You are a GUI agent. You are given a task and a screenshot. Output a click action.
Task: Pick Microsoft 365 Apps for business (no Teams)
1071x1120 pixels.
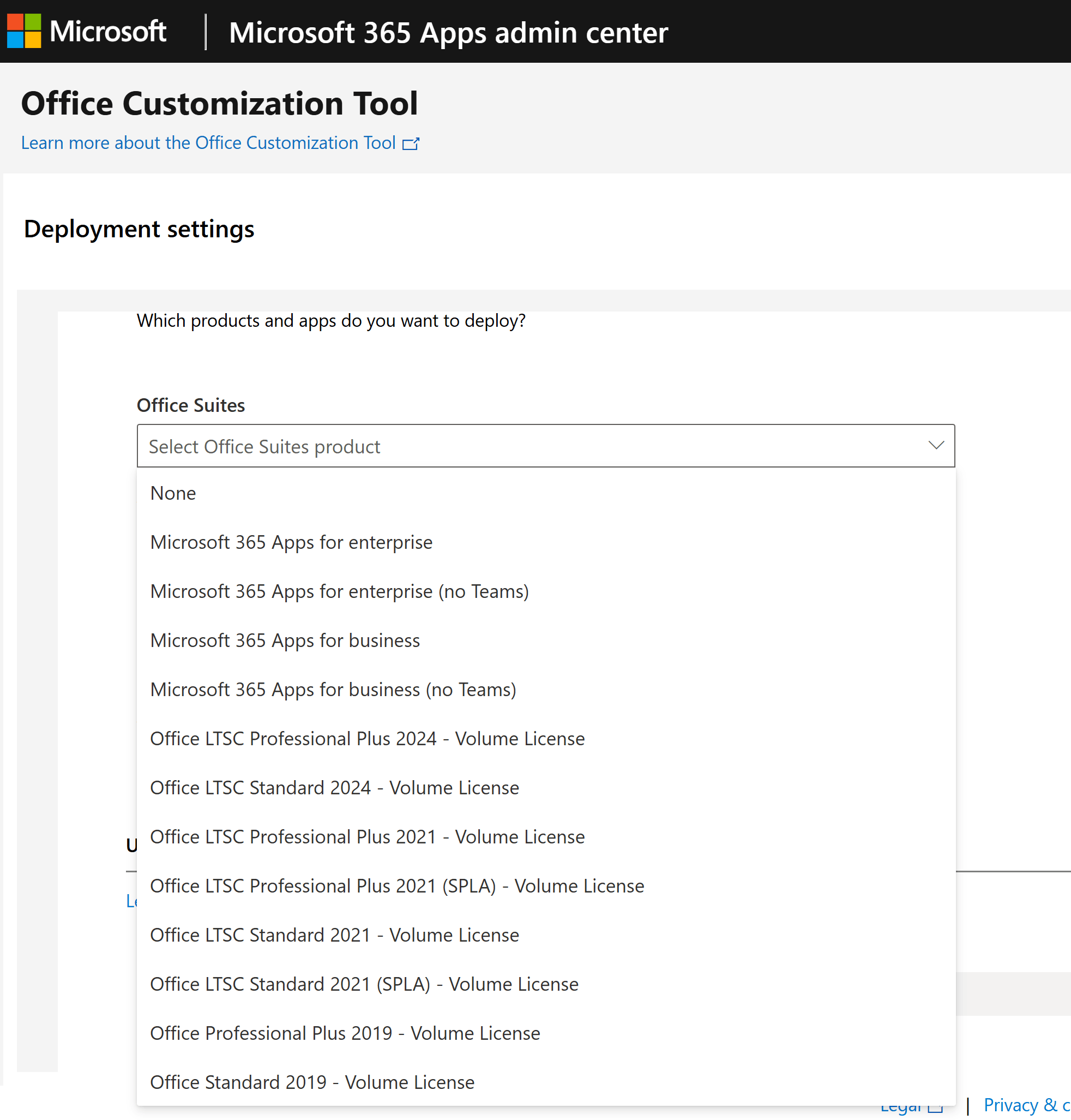click(546, 690)
